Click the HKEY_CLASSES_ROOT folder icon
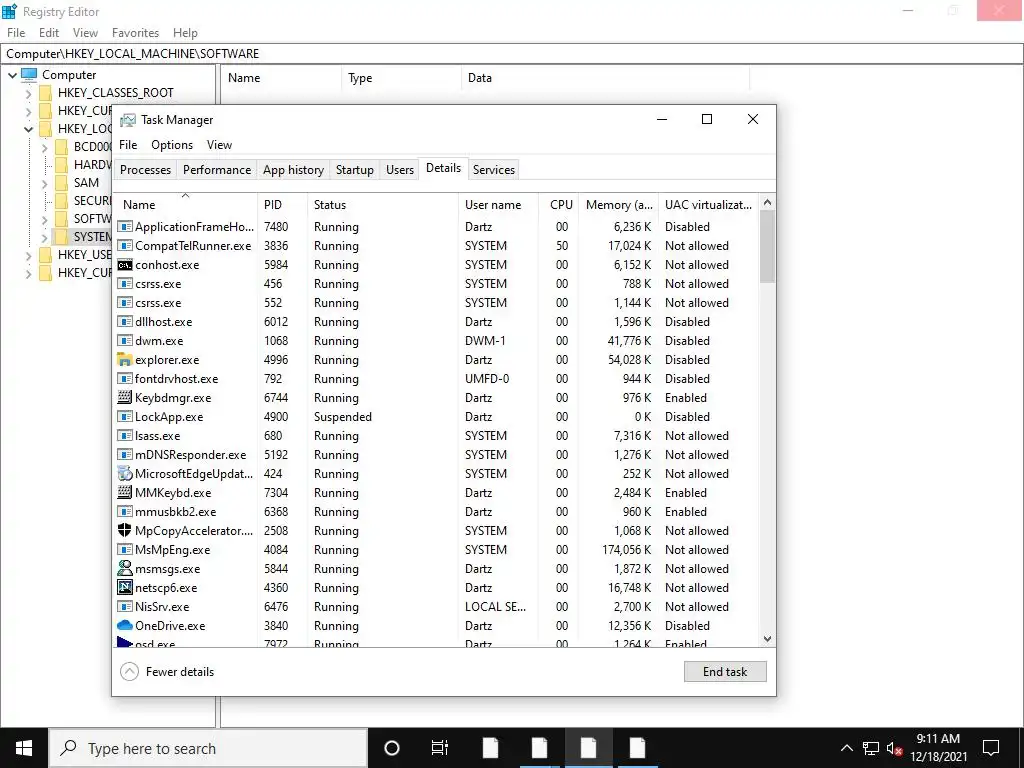1024x768 pixels. [x=45, y=93]
